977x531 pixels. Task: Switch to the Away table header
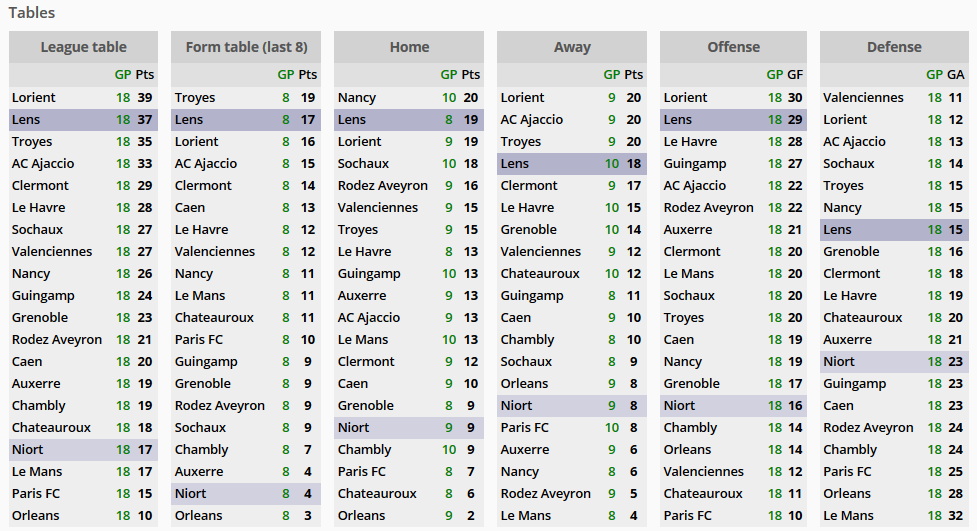pyautogui.click(x=572, y=47)
